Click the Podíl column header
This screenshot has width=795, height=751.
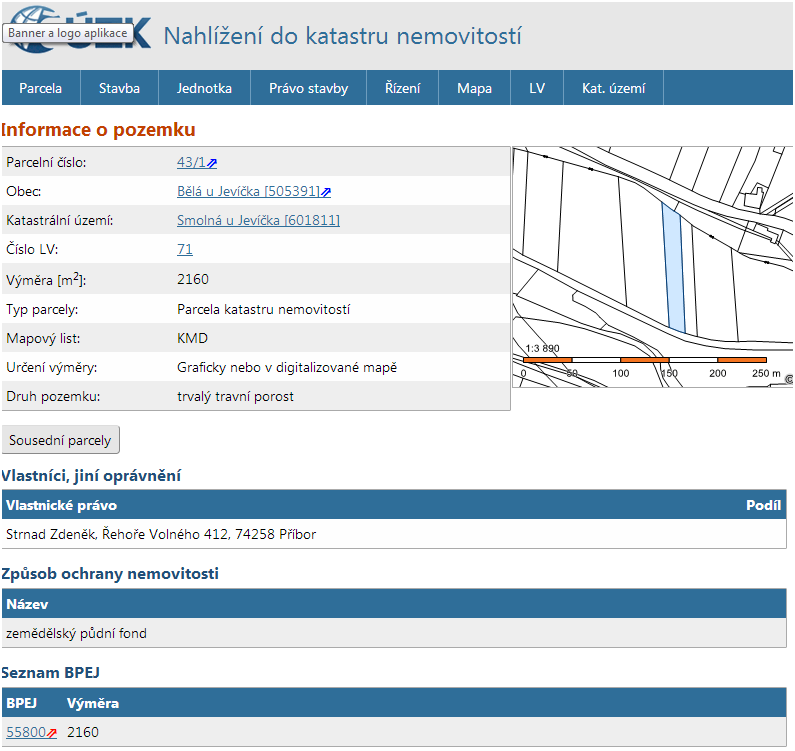[763, 505]
